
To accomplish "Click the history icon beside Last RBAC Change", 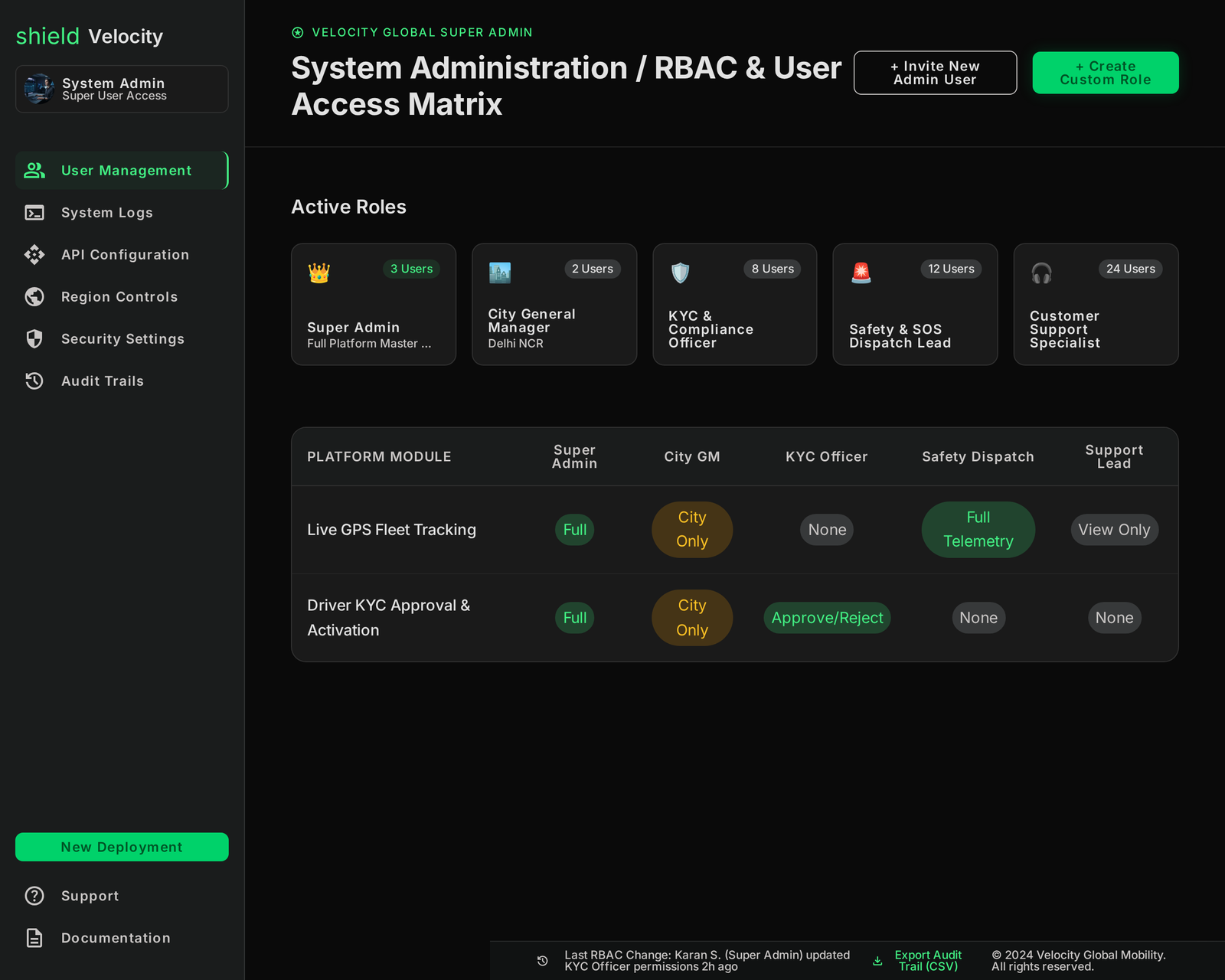I will [x=543, y=961].
